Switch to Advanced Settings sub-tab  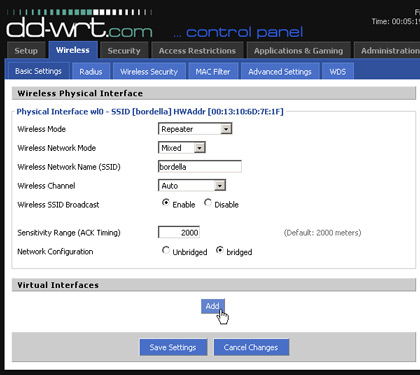280,71
